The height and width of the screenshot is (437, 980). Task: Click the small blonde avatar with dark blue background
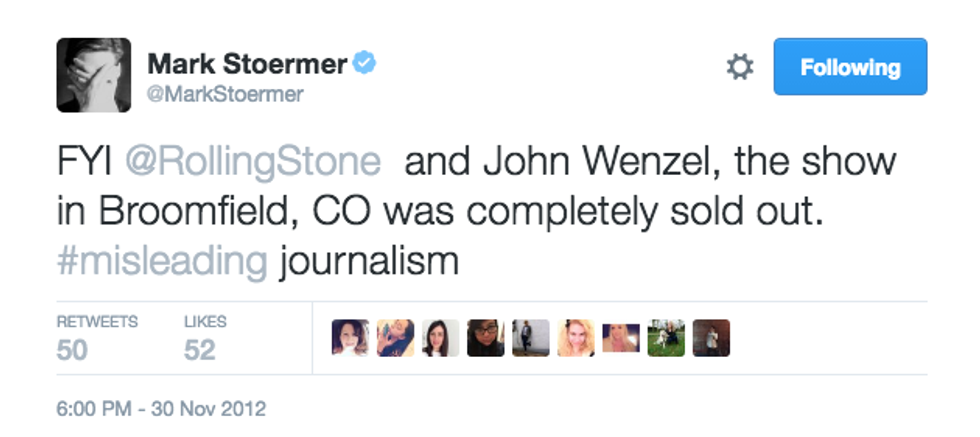coord(621,338)
